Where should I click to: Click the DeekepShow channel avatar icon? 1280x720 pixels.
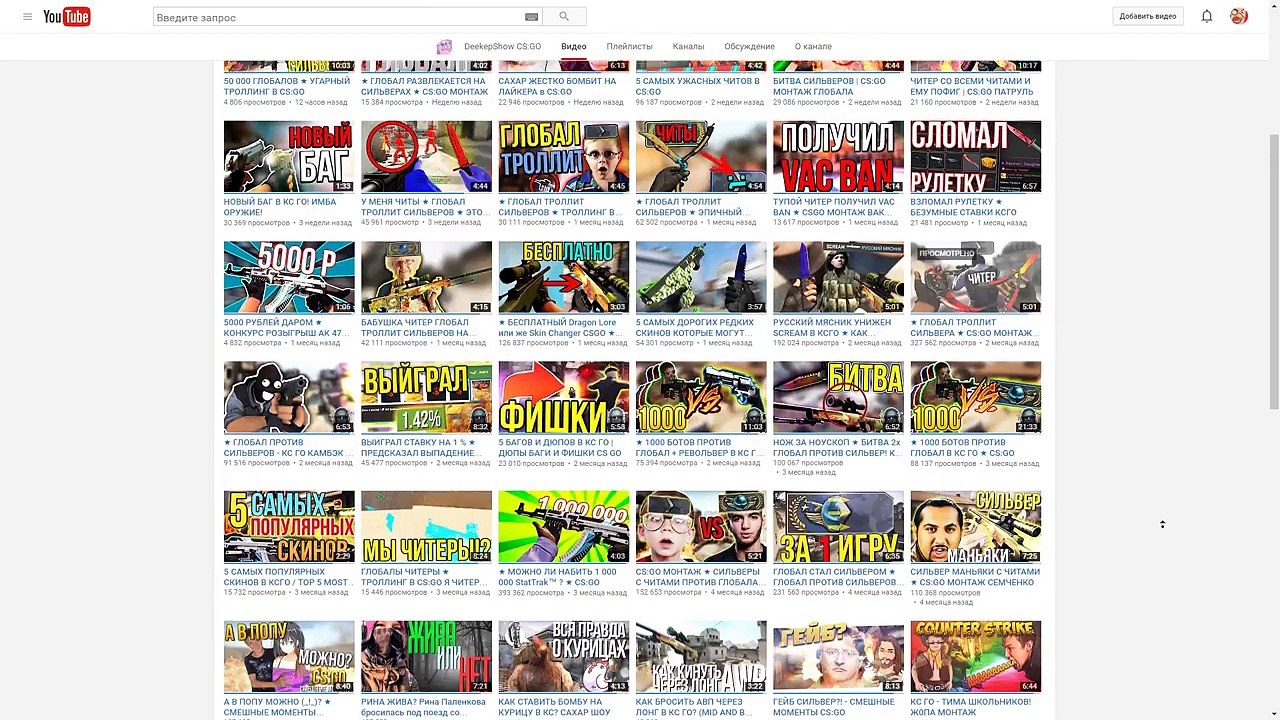445,47
